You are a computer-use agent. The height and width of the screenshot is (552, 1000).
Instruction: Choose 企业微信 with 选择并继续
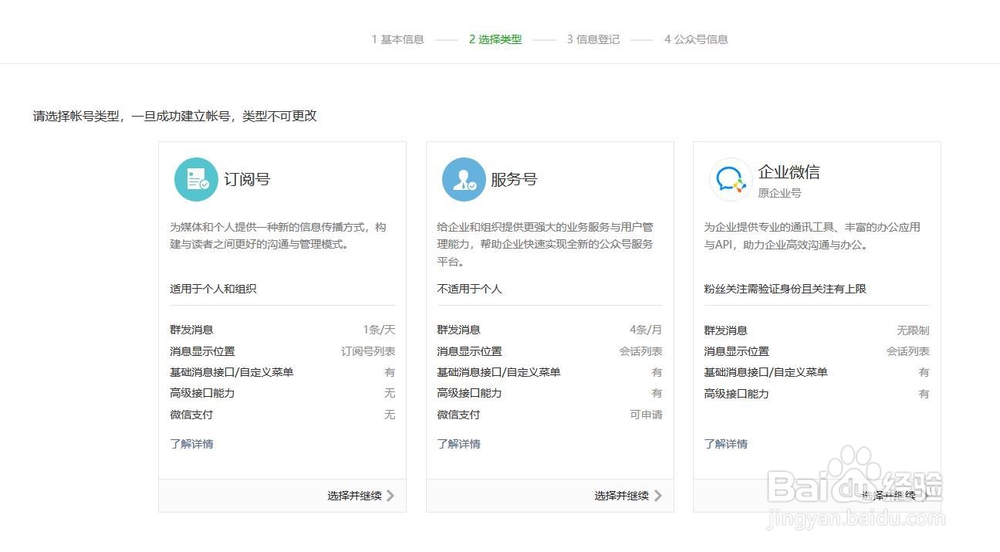(x=888, y=495)
